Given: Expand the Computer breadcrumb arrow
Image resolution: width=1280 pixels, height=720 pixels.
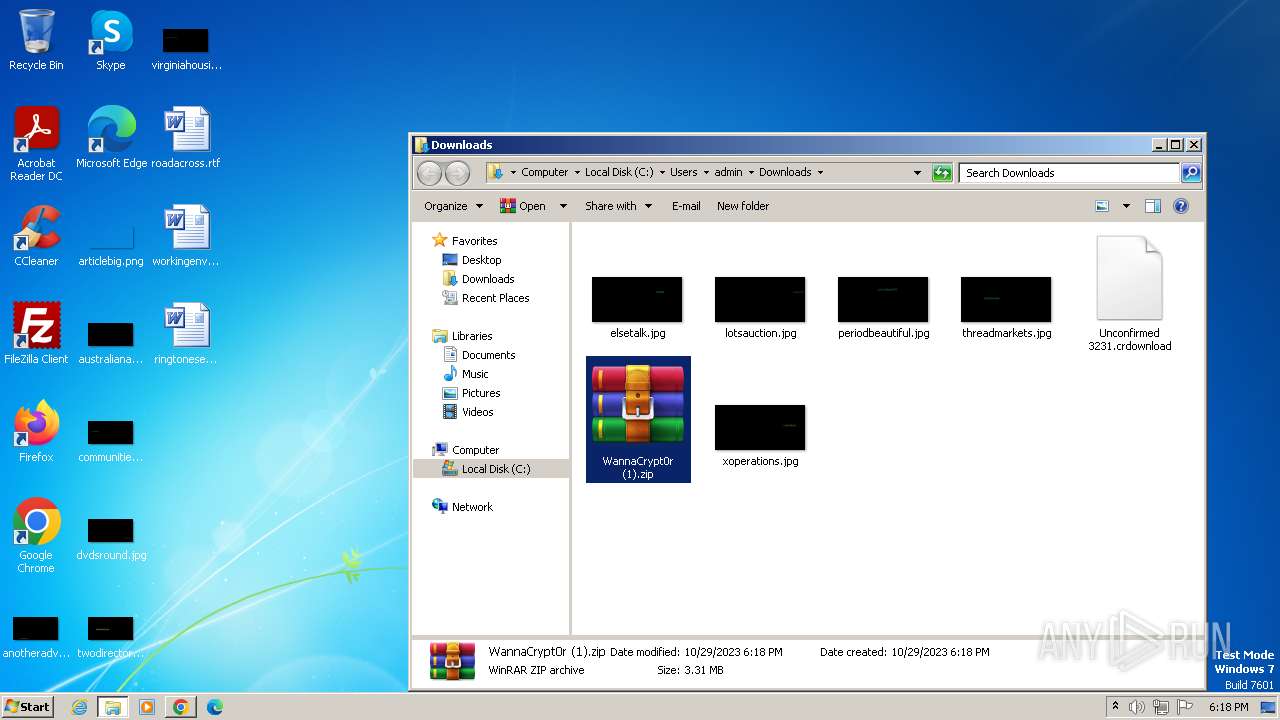Looking at the screenshot, I should click(x=575, y=173).
